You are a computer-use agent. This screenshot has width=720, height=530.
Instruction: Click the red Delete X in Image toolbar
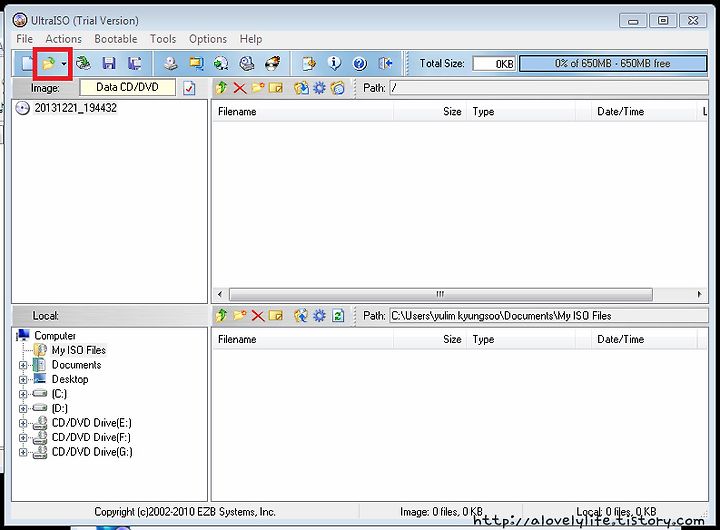tap(240, 87)
